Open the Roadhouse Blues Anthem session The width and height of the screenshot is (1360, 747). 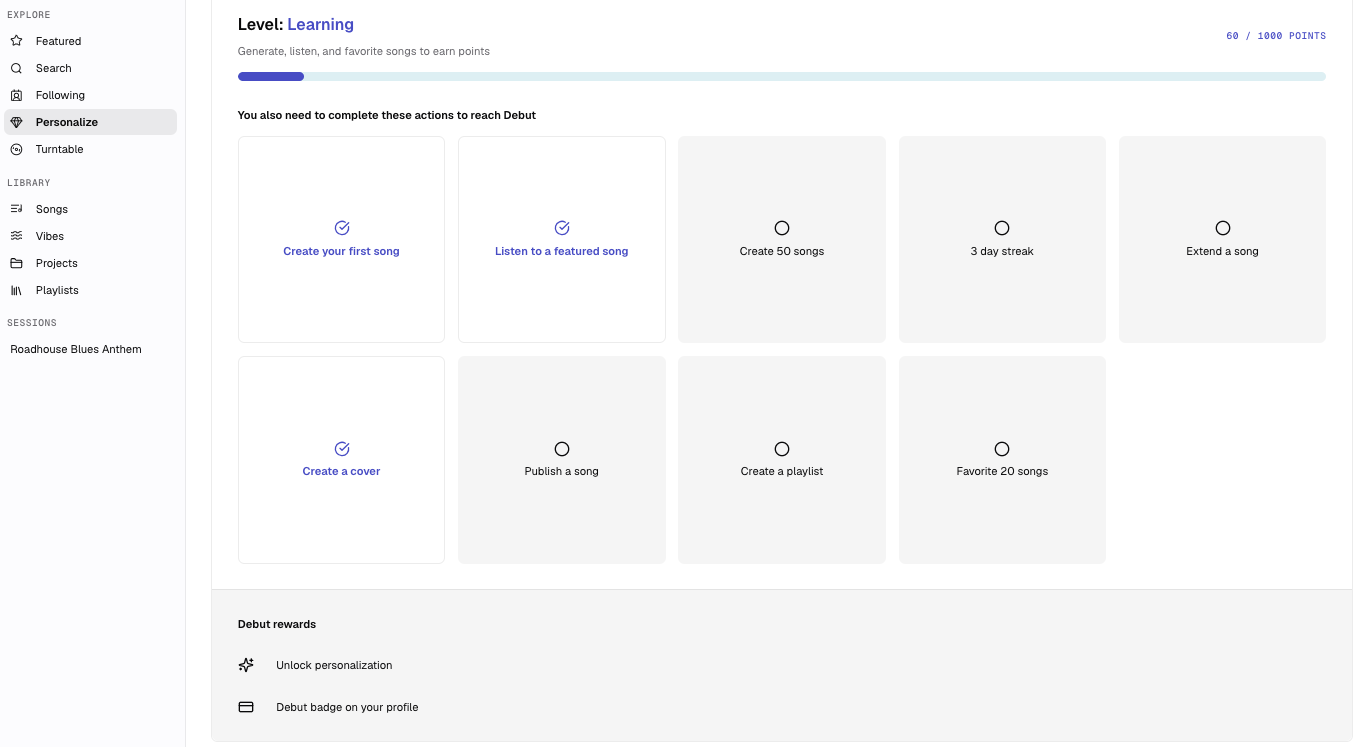(76, 349)
